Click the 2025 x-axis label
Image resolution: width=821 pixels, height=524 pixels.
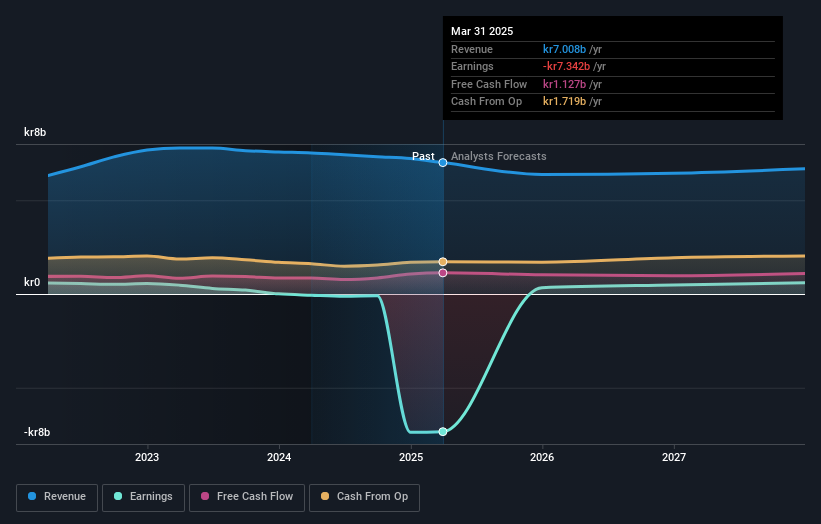[411, 458]
